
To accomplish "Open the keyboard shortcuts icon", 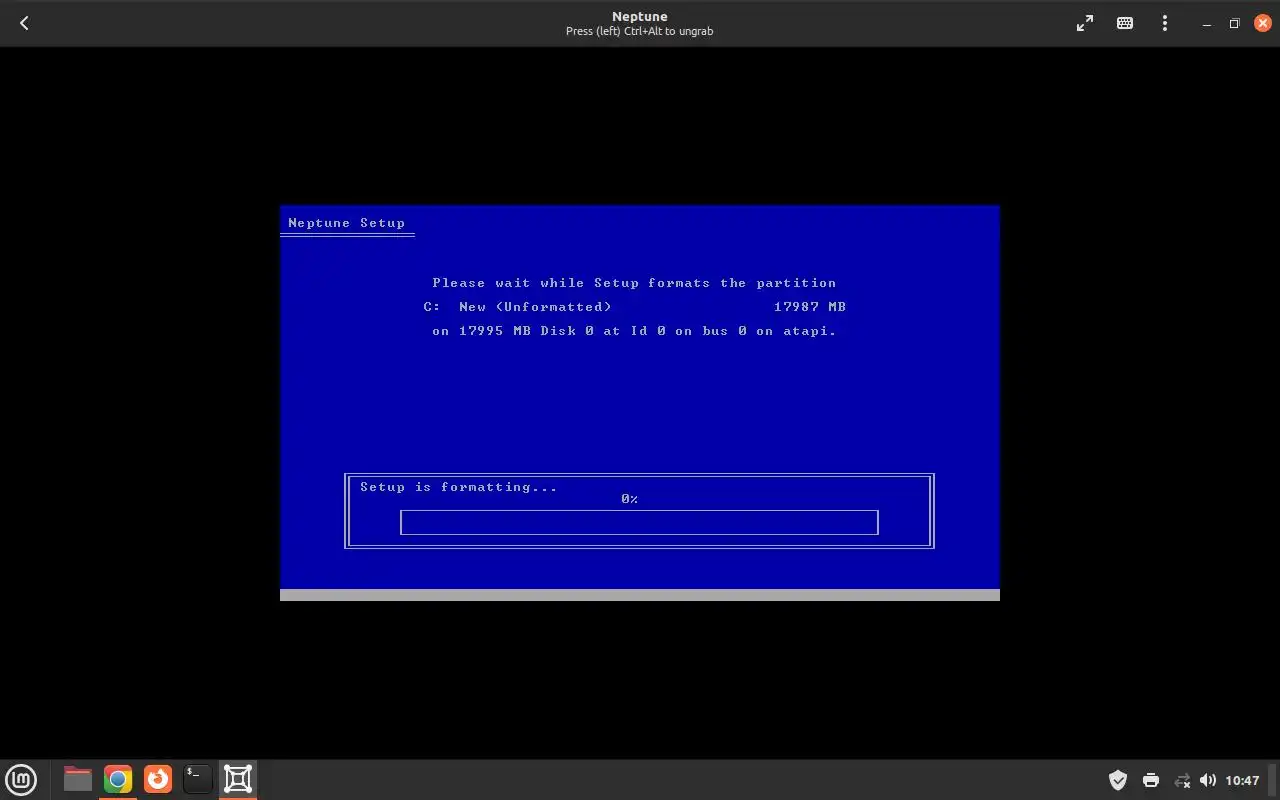I will pyautogui.click(x=1125, y=23).
